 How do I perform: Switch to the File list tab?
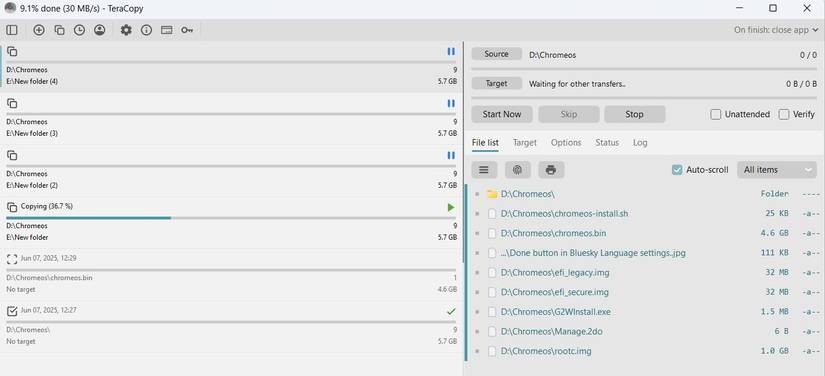485,143
